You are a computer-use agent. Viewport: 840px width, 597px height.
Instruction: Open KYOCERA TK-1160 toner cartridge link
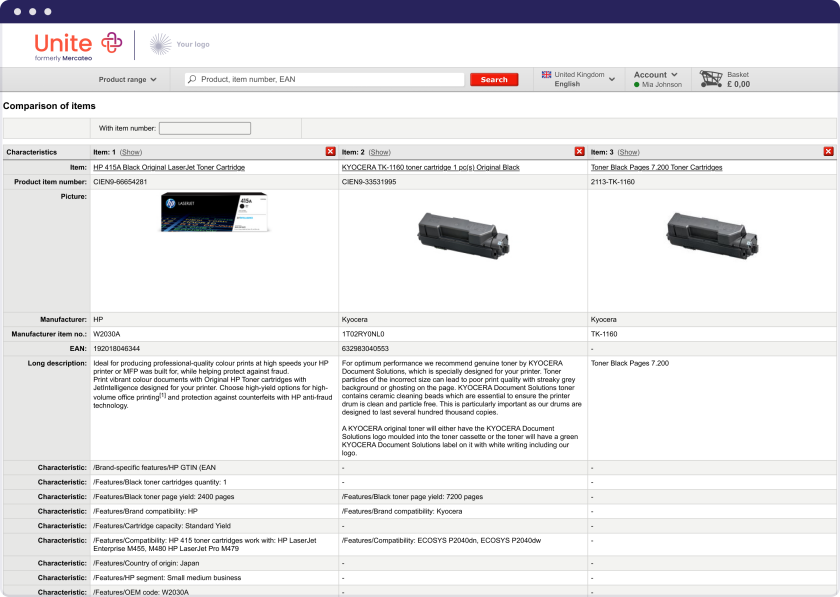431,167
